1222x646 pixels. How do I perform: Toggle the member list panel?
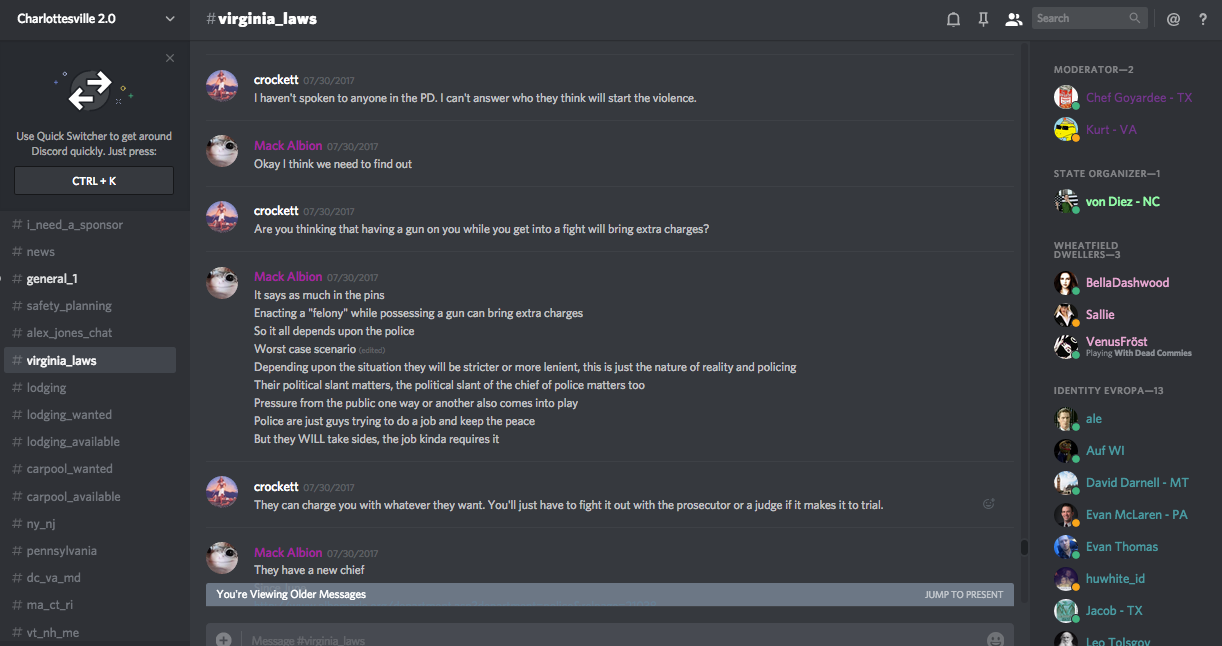[1013, 19]
